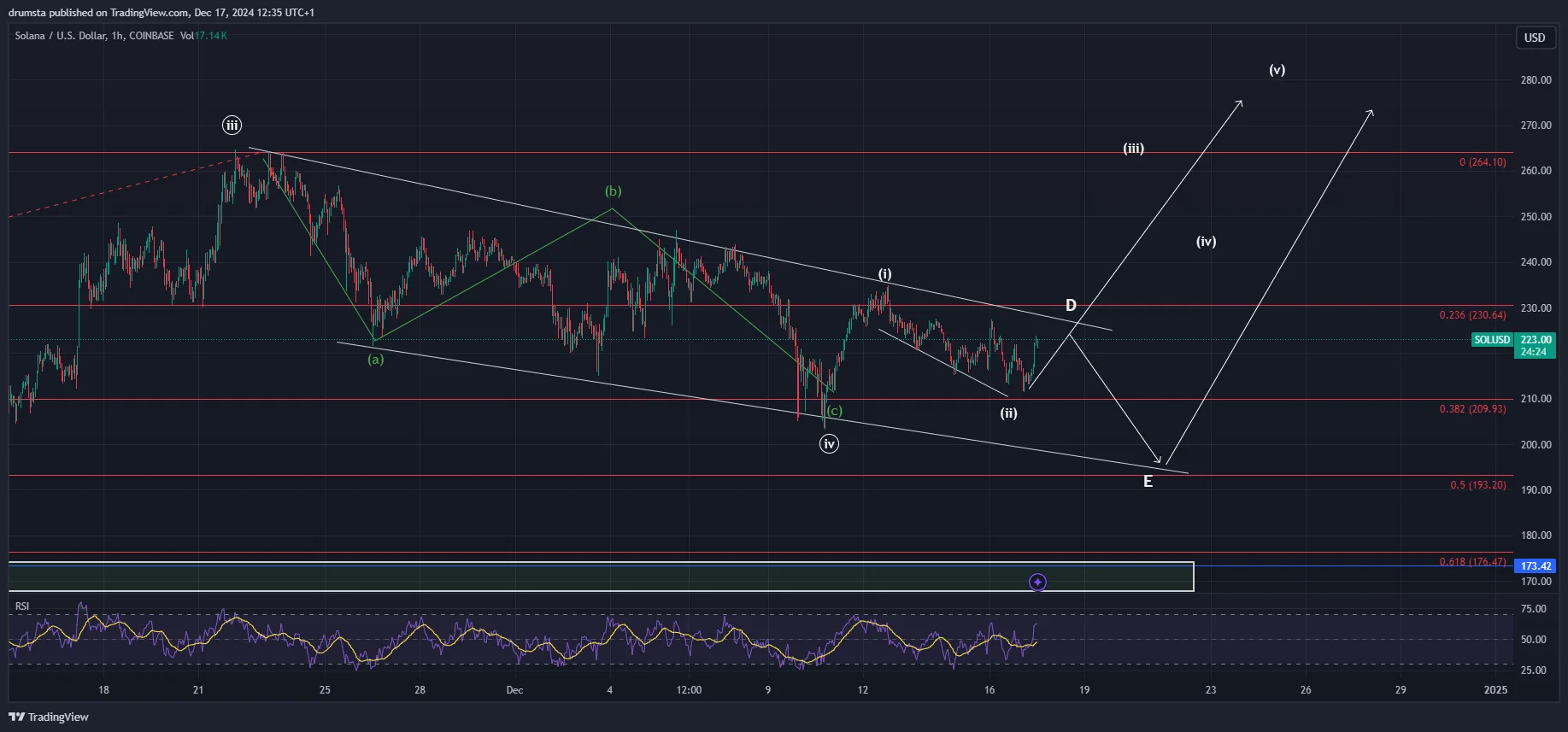Click the 0.5 (193.20) Fibonacci level label
The height and width of the screenshot is (732, 1568).
1478,485
